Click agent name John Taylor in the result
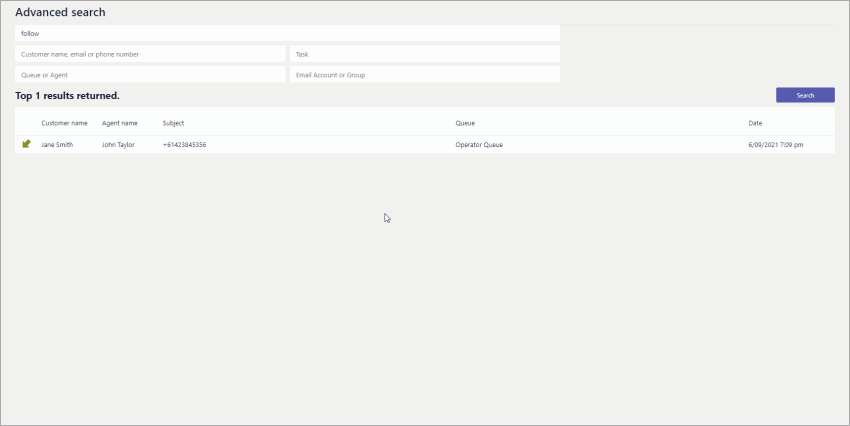Screen dimensions: 850x426 (x=118, y=145)
